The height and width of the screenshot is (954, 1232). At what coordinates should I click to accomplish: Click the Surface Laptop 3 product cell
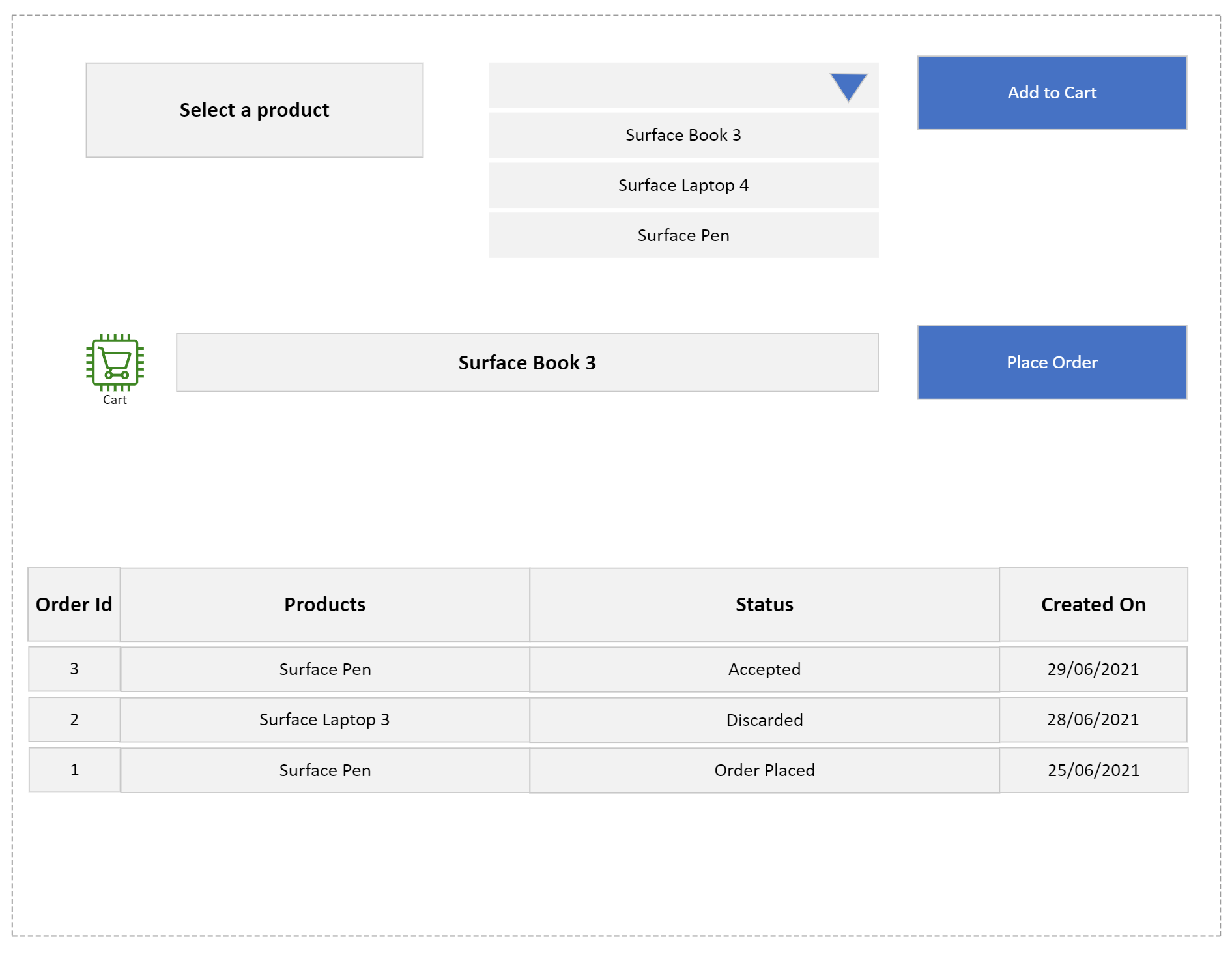[x=325, y=719]
